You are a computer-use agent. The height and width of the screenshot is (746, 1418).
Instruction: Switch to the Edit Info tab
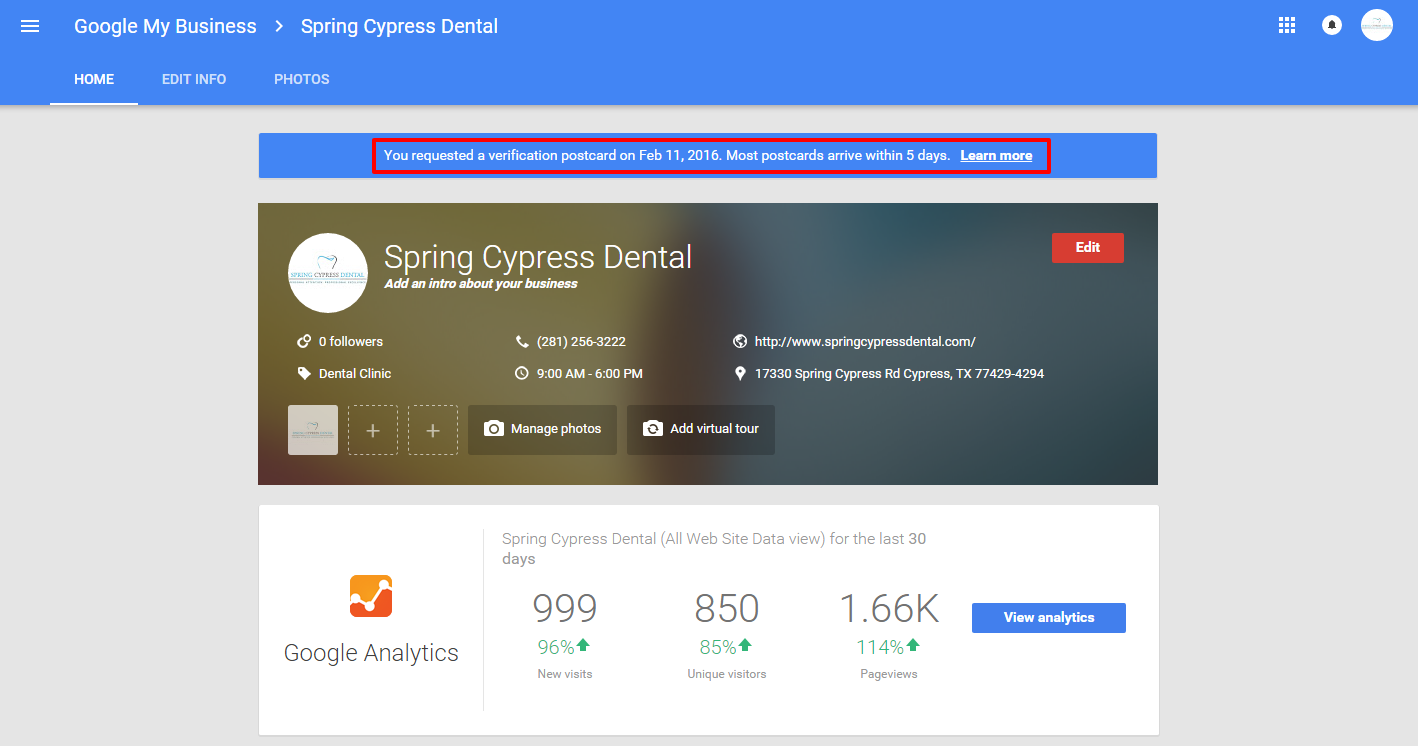pos(194,79)
